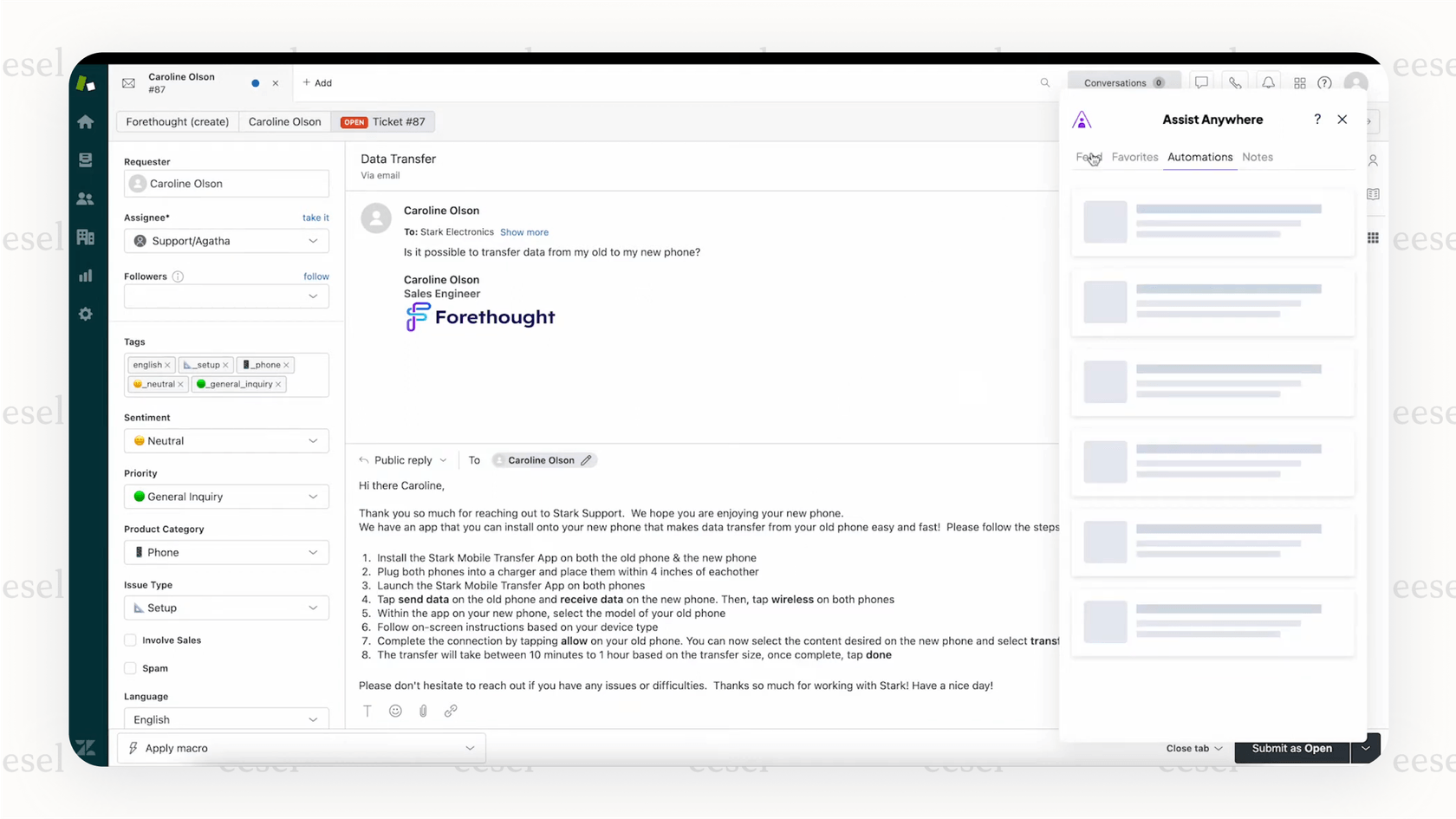Switch to the Favorites tab in Assist Anywhere
The width and height of the screenshot is (1456, 819).
(1134, 157)
